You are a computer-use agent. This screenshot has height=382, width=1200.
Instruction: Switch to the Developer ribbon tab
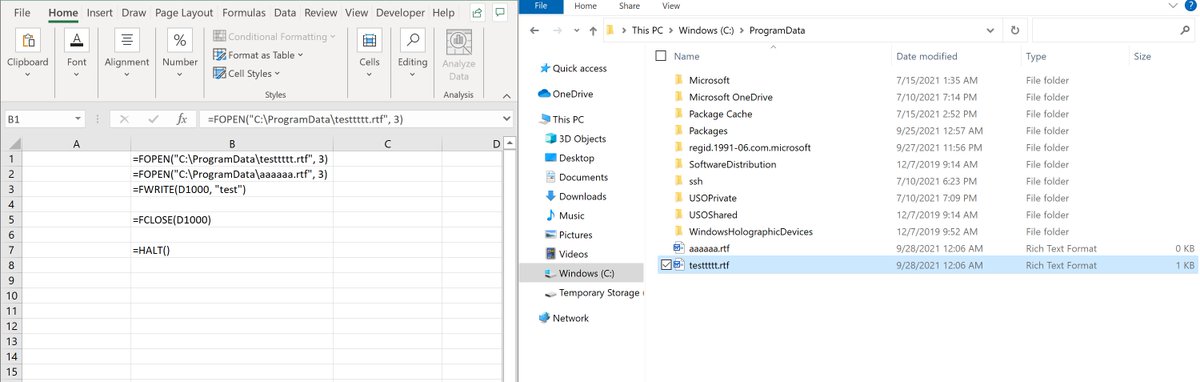400,13
